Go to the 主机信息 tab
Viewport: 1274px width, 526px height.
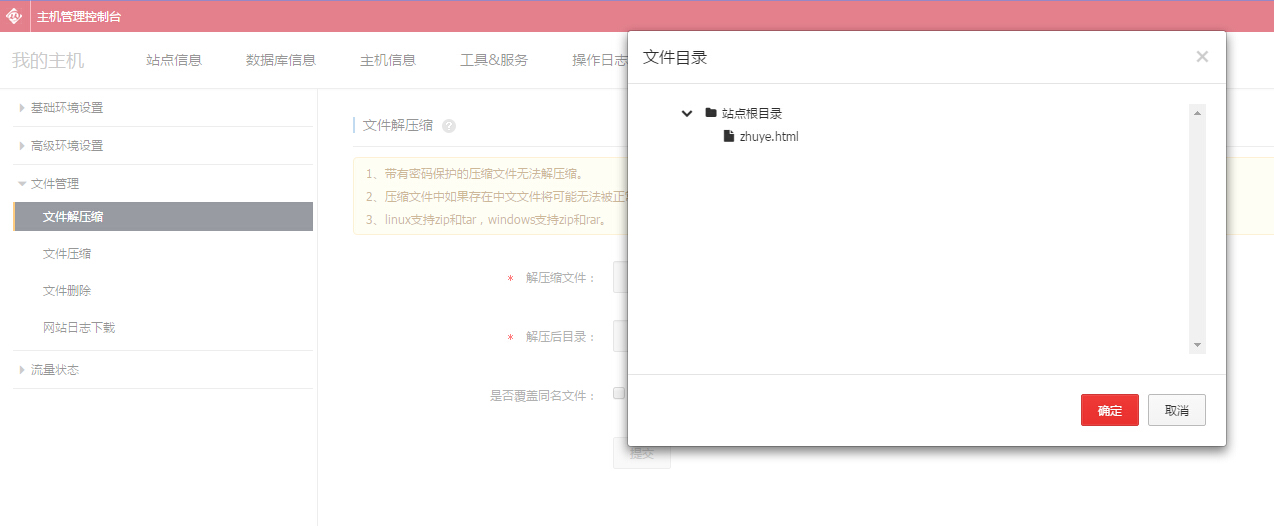(x=388, y=60)
